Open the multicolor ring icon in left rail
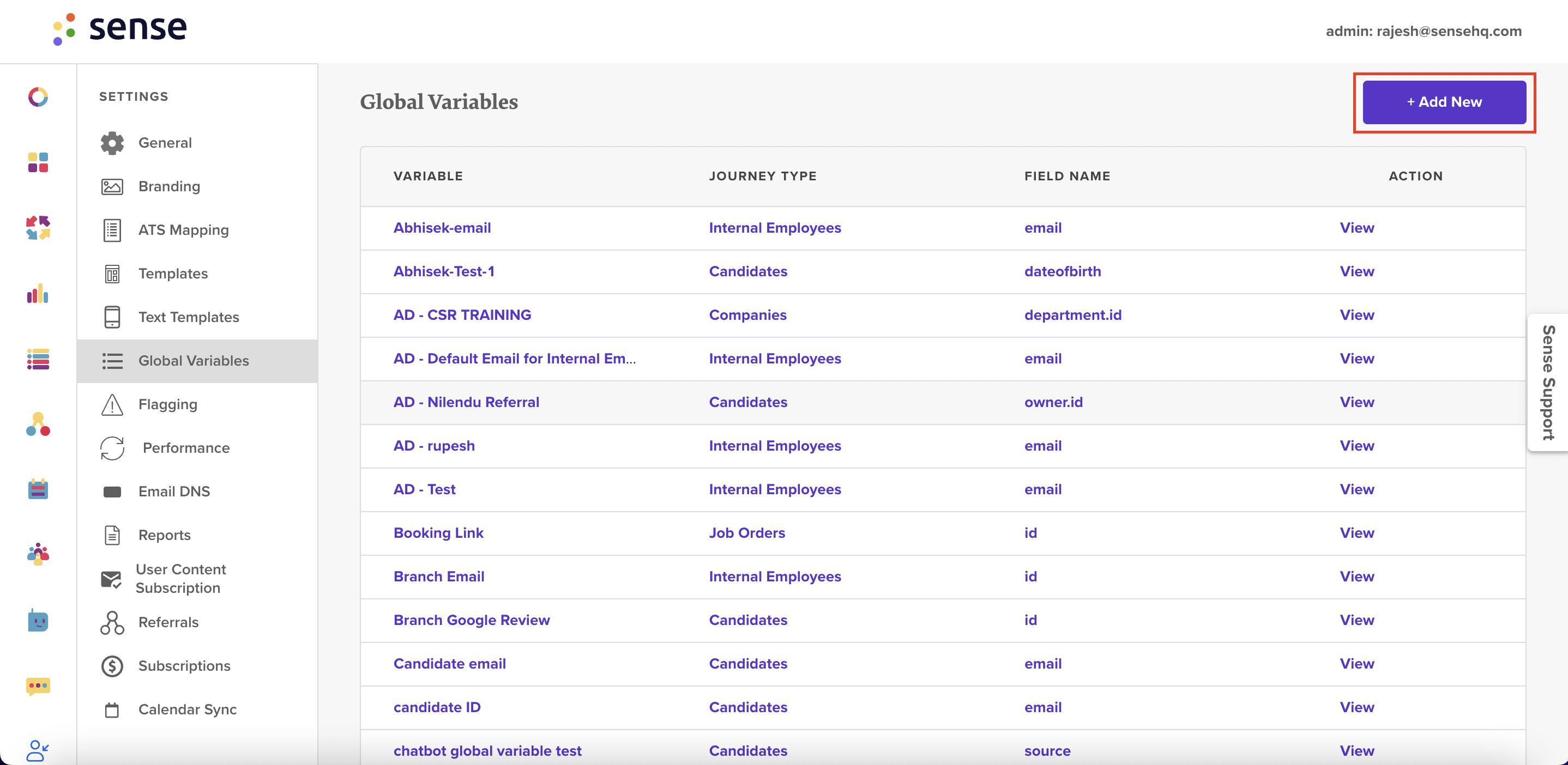1568x765 pixels. (38, 96)
